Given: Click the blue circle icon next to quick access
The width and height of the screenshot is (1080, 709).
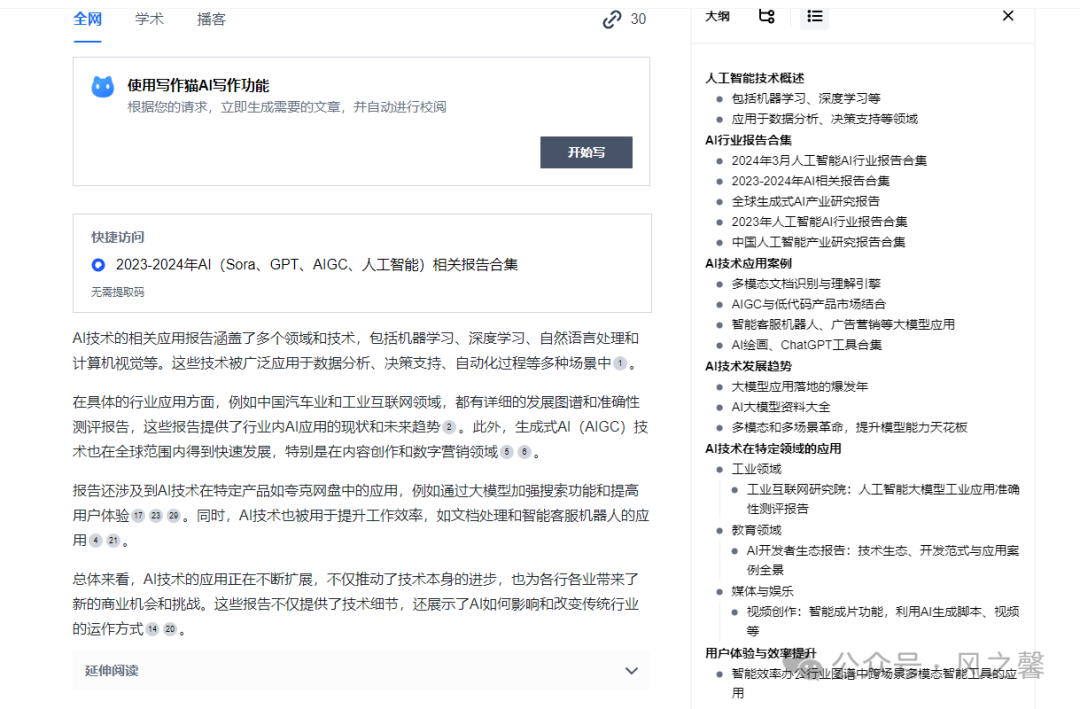Looking at the screenshot, I should pyautogui.click(x=97, y=264).
